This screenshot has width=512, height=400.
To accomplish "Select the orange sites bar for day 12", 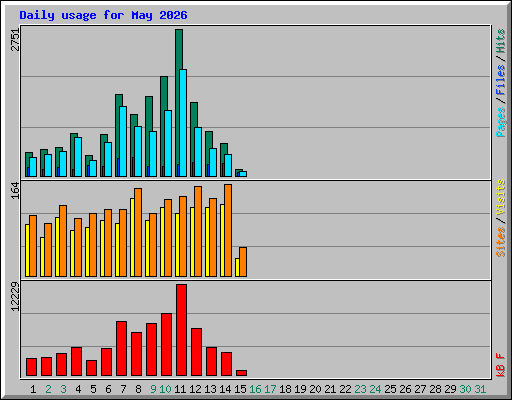I will tap(198, 231).
